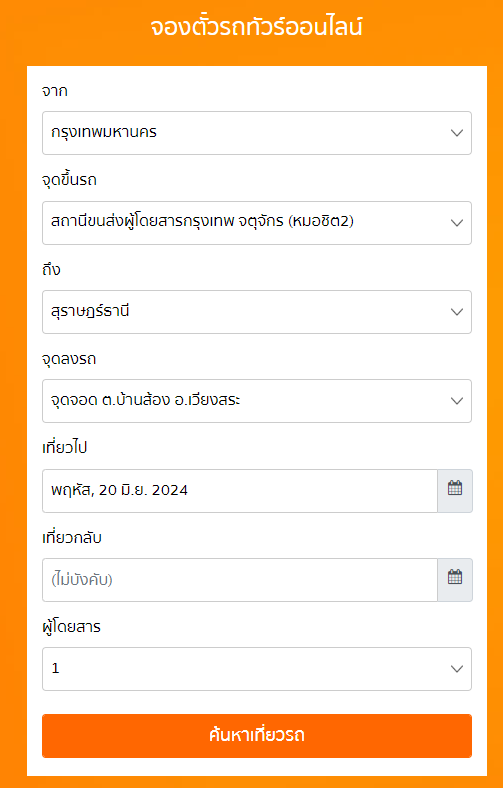Click the จองตั๋วรถทัวร์ออนไลน์ page heading

(x=256, y=27)
